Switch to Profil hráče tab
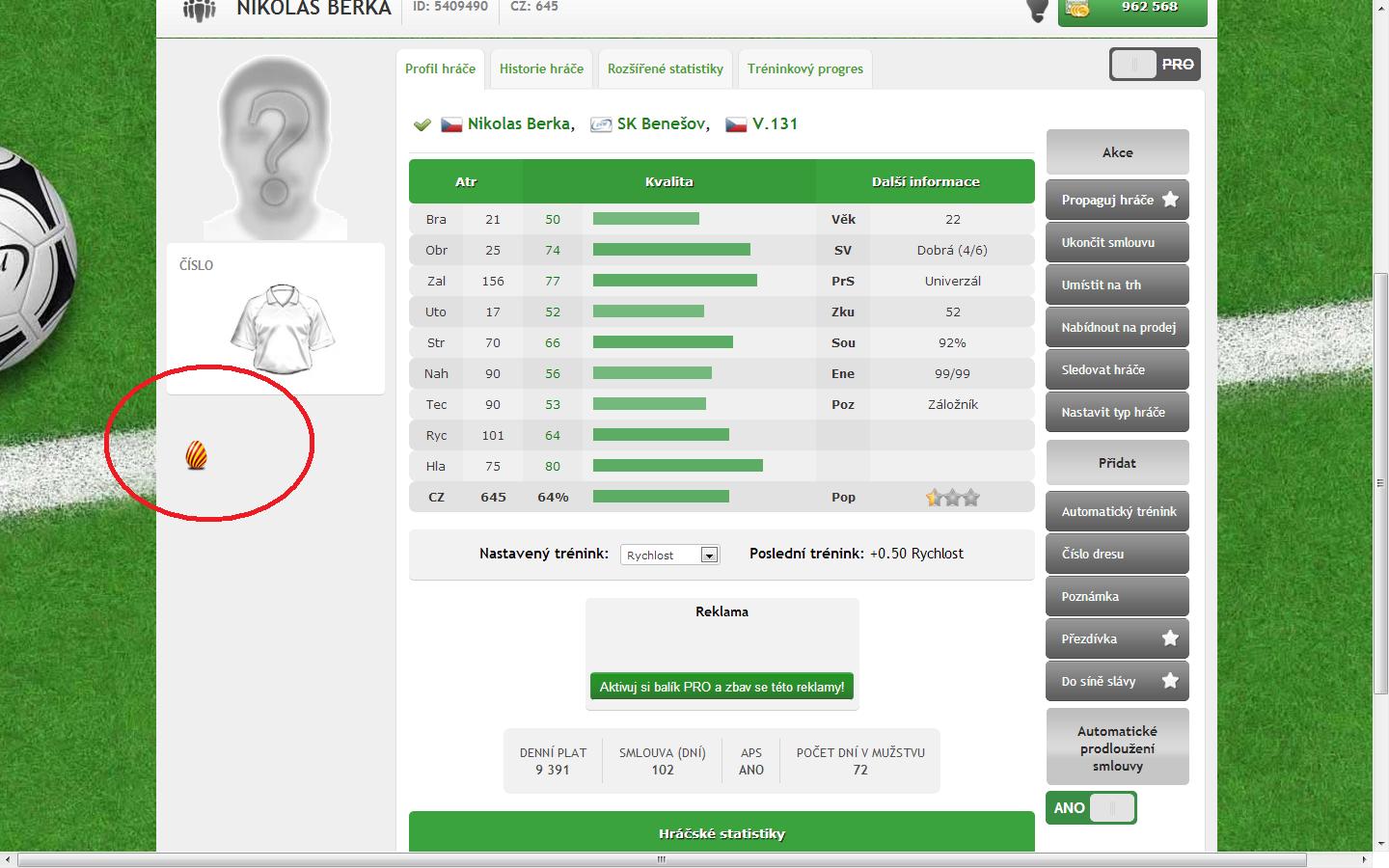The height and width of the screenshot is (868, 1389). (x=440, y=68)
